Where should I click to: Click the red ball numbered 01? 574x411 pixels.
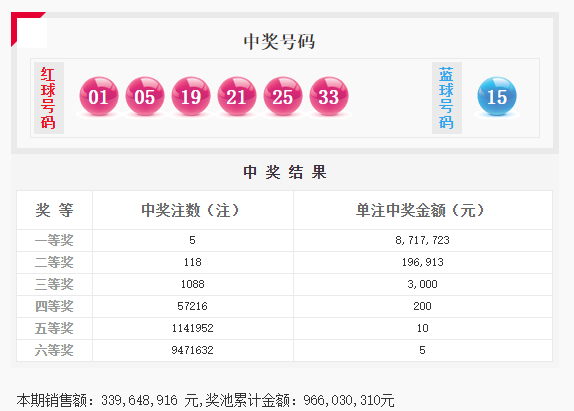coord(99,96)
